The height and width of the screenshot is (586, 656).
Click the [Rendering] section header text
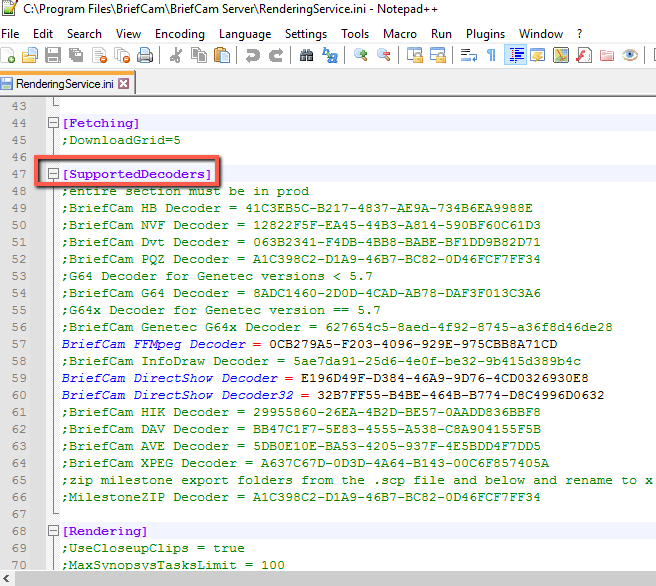tap(105, 531)
